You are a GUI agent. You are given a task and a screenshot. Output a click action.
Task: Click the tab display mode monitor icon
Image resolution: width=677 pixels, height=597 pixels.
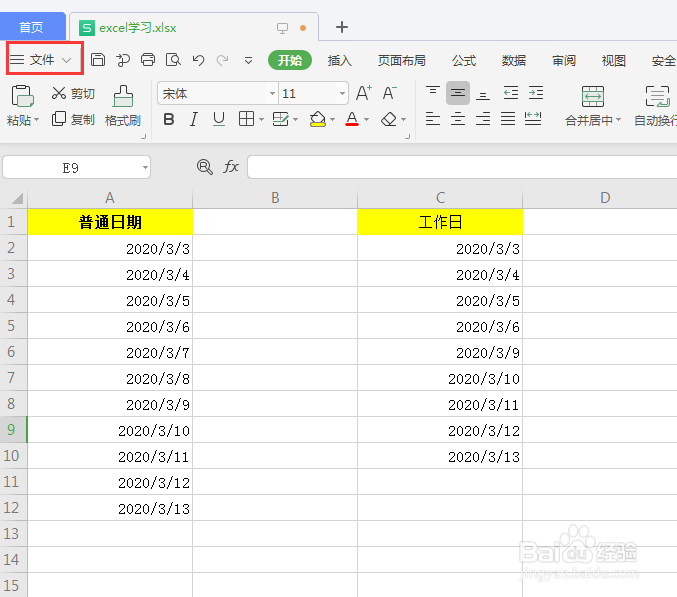click(282, 28)
